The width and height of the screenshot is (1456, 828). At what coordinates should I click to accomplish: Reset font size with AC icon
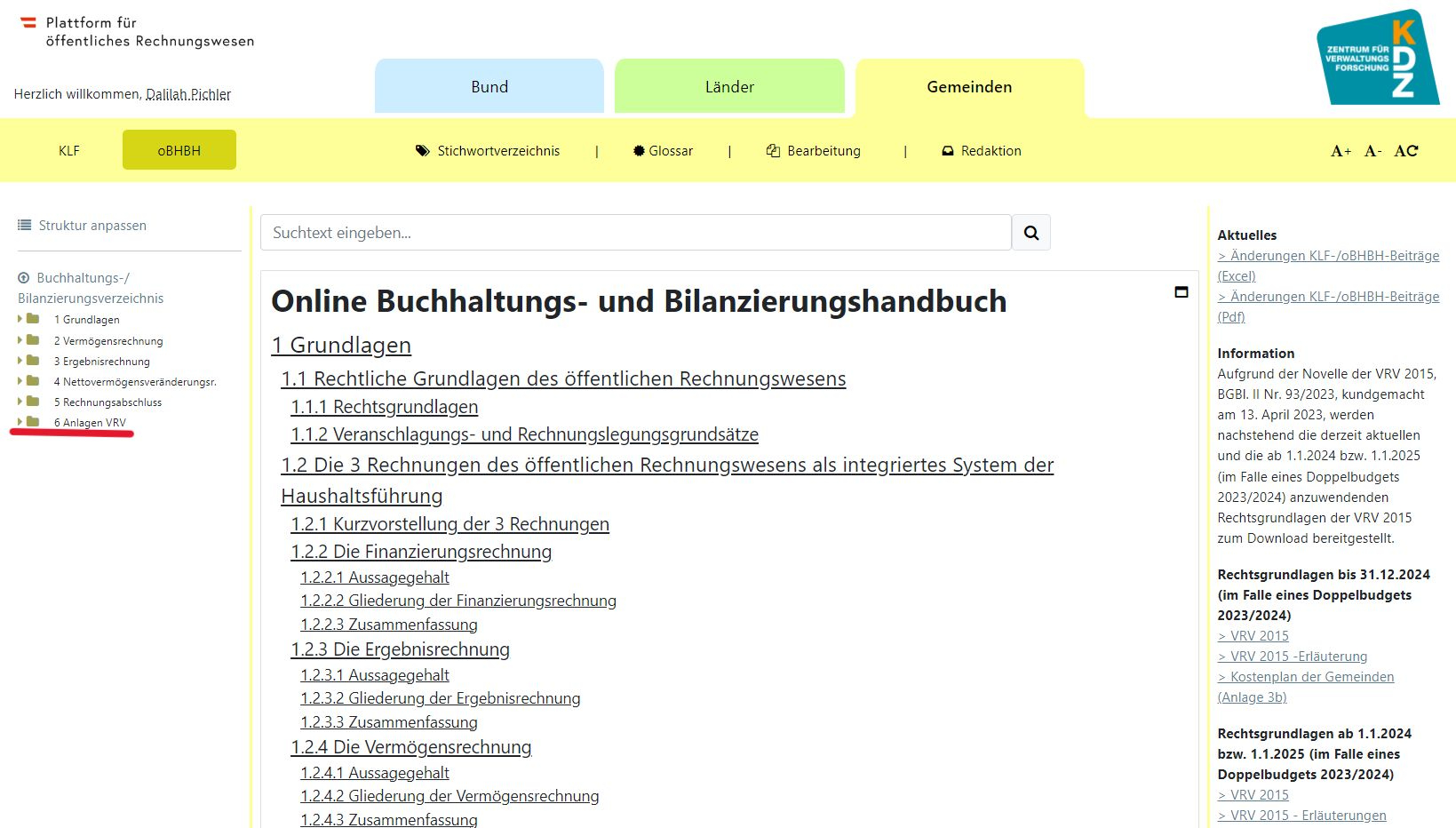pyautogui.click(x=1405, y=151)
